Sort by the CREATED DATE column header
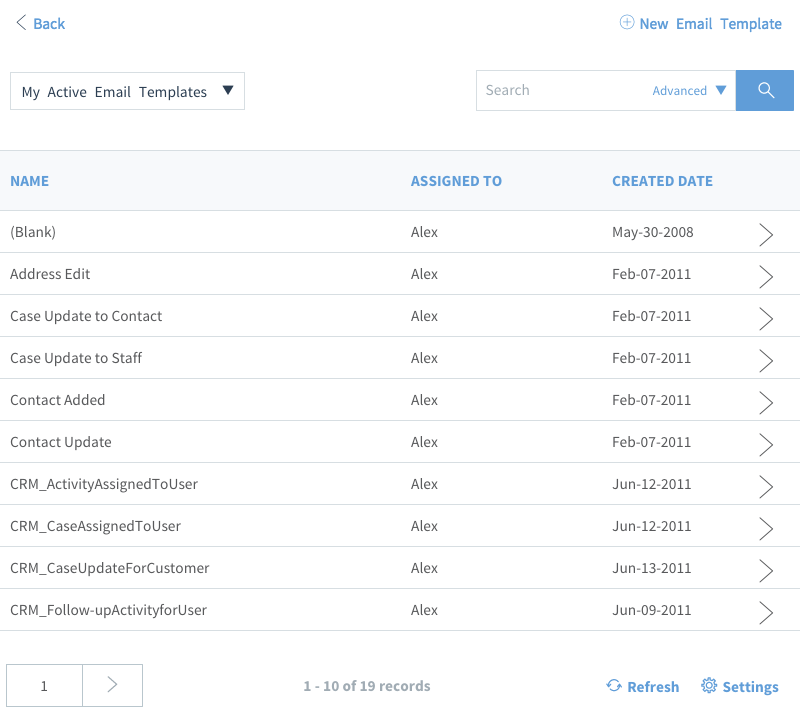Image resolution: width=800 pixels, height=714 pixels. click(x=662, y=181)
